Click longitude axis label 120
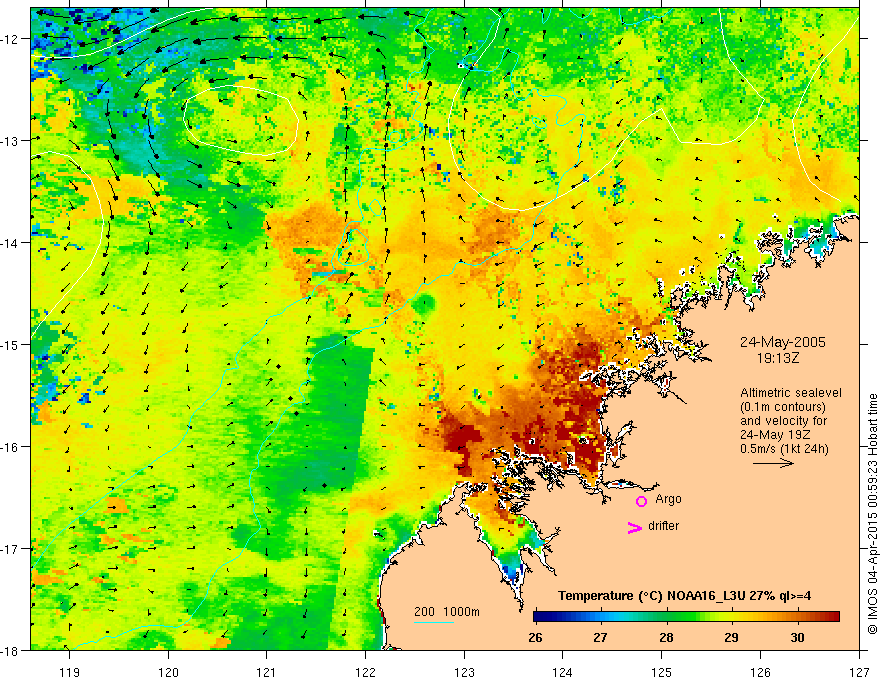 (168, 672)
